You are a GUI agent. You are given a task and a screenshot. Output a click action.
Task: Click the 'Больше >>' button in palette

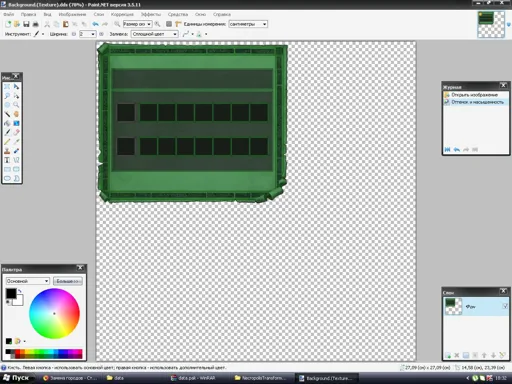(x=68, y=281)
